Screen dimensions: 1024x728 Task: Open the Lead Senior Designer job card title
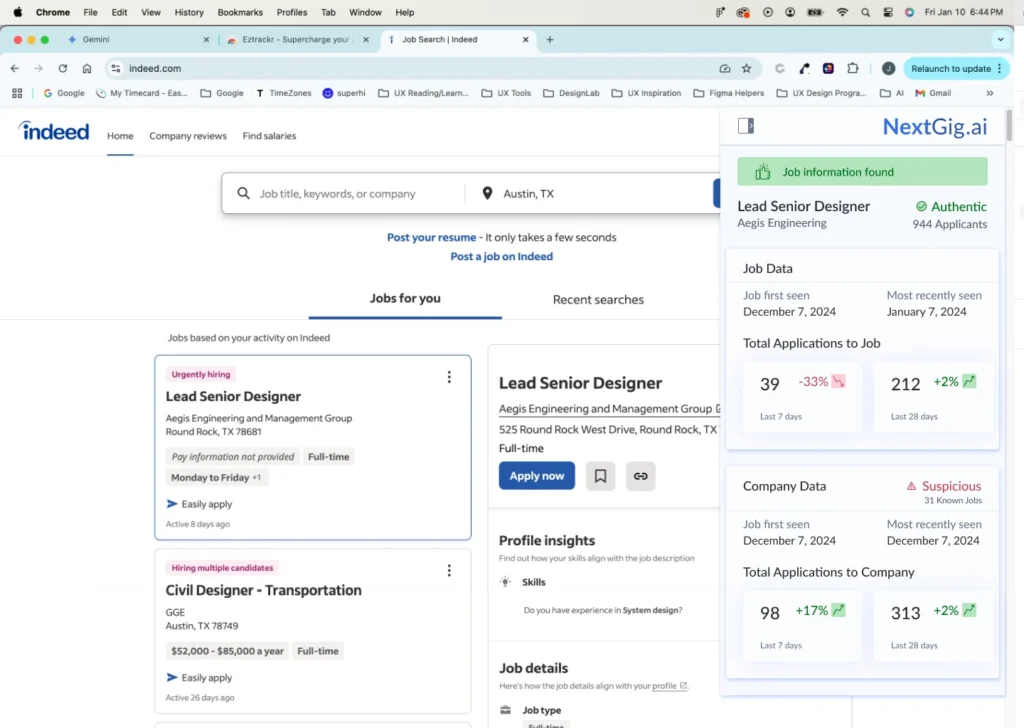click(233, 396)
